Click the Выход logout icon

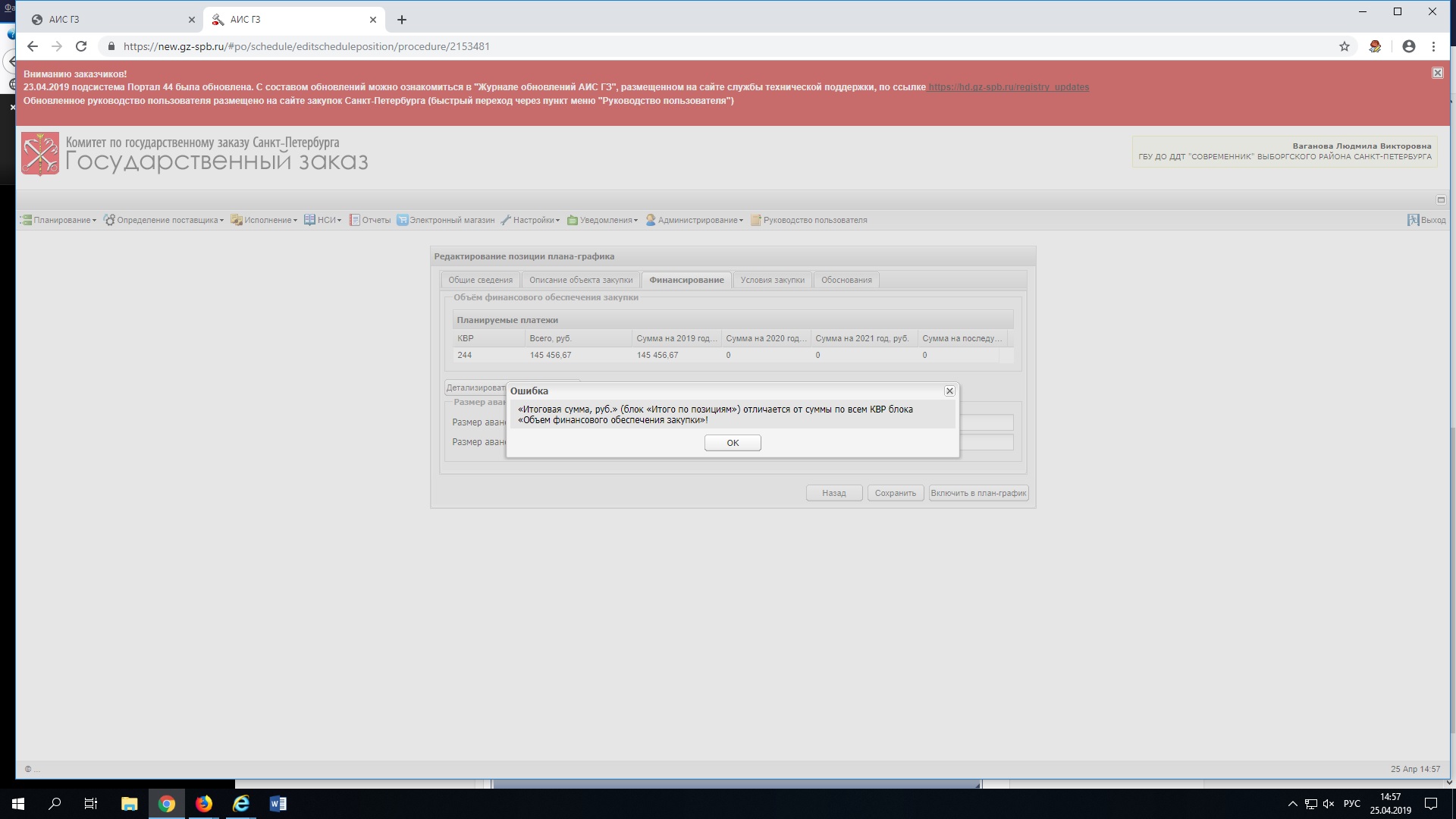1414,220
